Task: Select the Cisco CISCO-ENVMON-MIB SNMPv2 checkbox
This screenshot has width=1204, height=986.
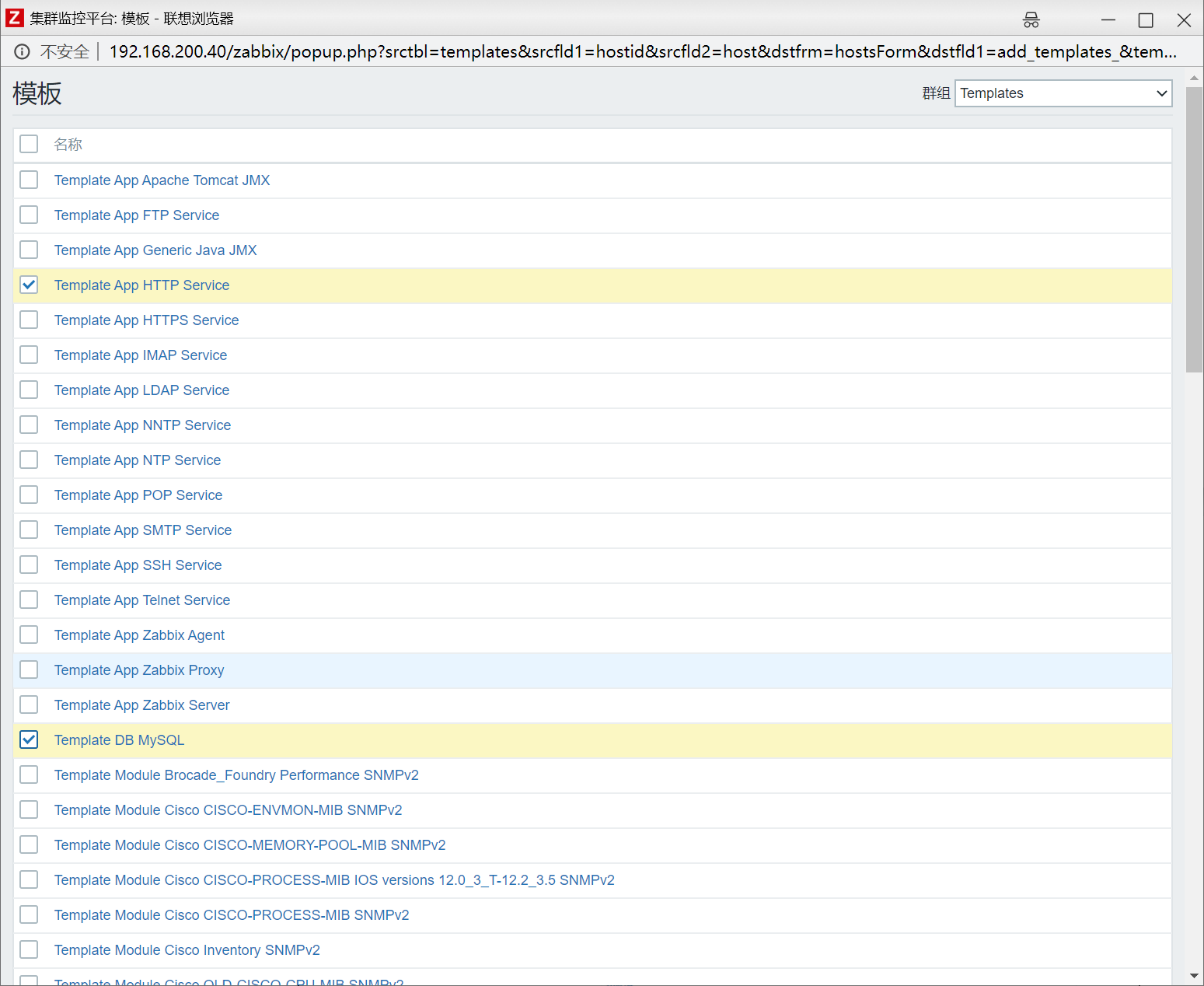Action: [29, 809]
